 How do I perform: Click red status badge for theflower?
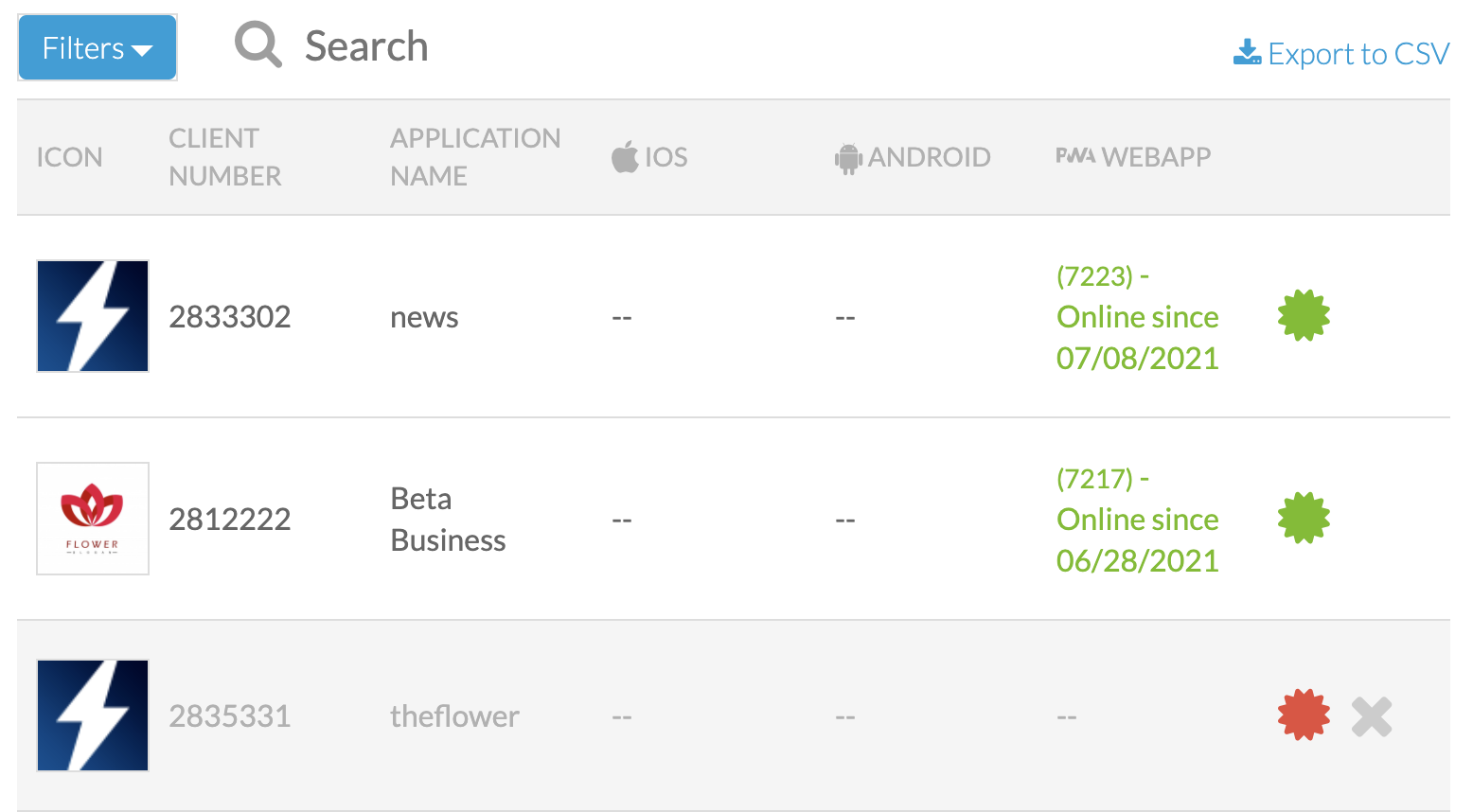[x=1304, y=715]
